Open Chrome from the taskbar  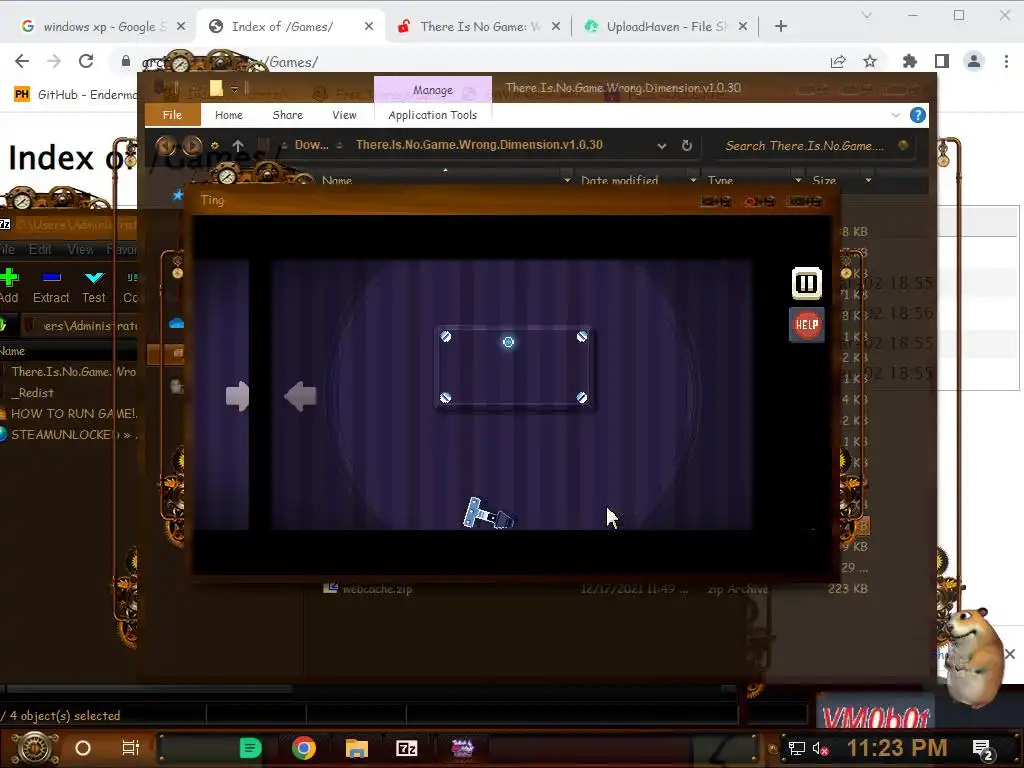[304, 748]
